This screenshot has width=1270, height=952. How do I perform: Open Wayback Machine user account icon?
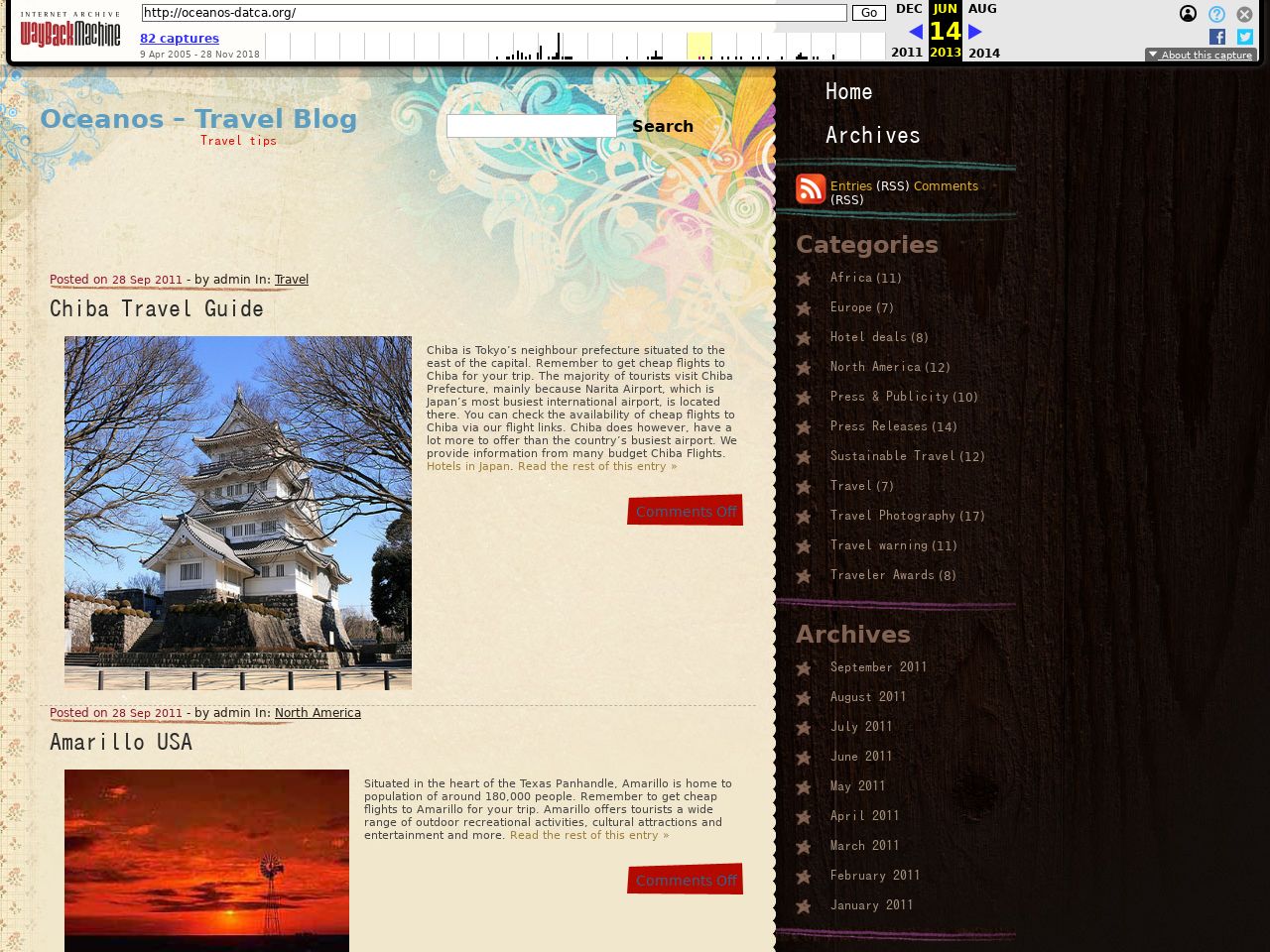[x=1188, y=14]
